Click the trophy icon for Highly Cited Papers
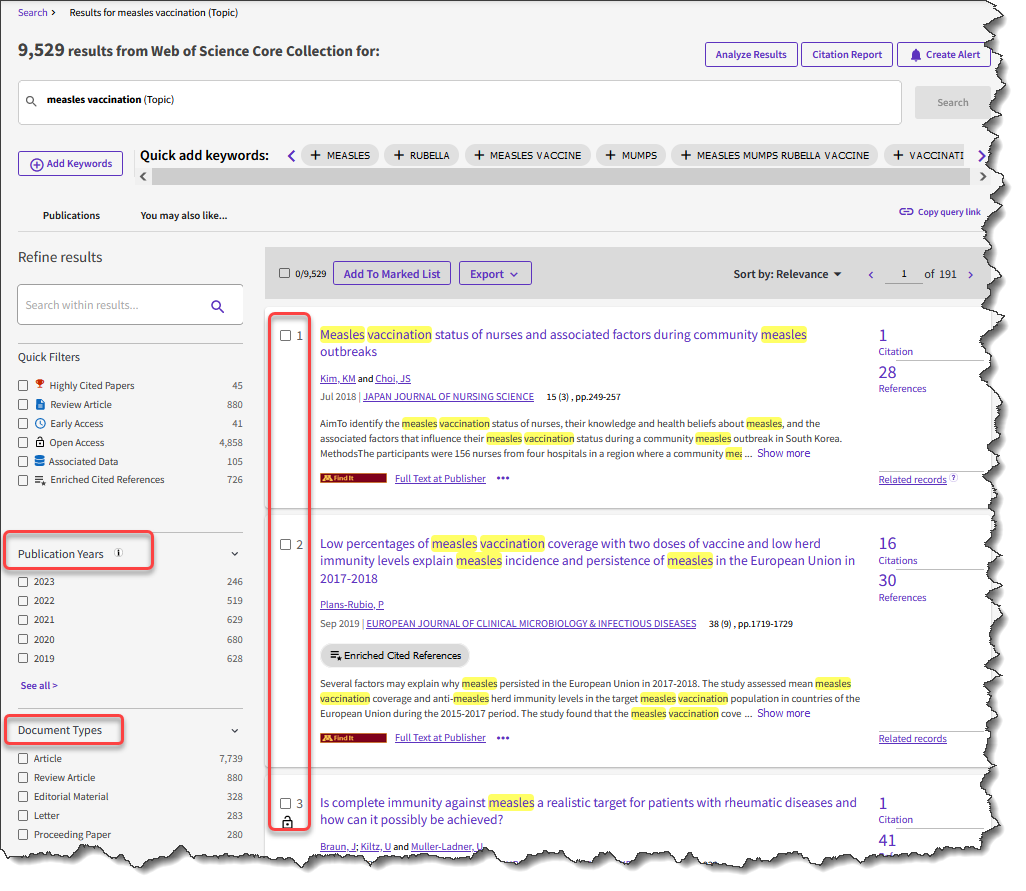 click(x=40, y=384)
